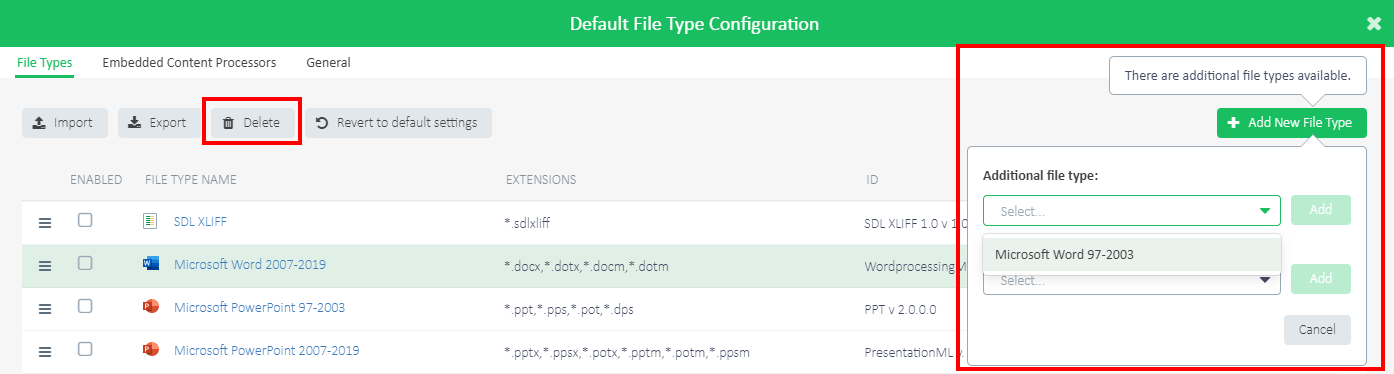Click the Export button
1394x374 pixels.
point(159,123)
